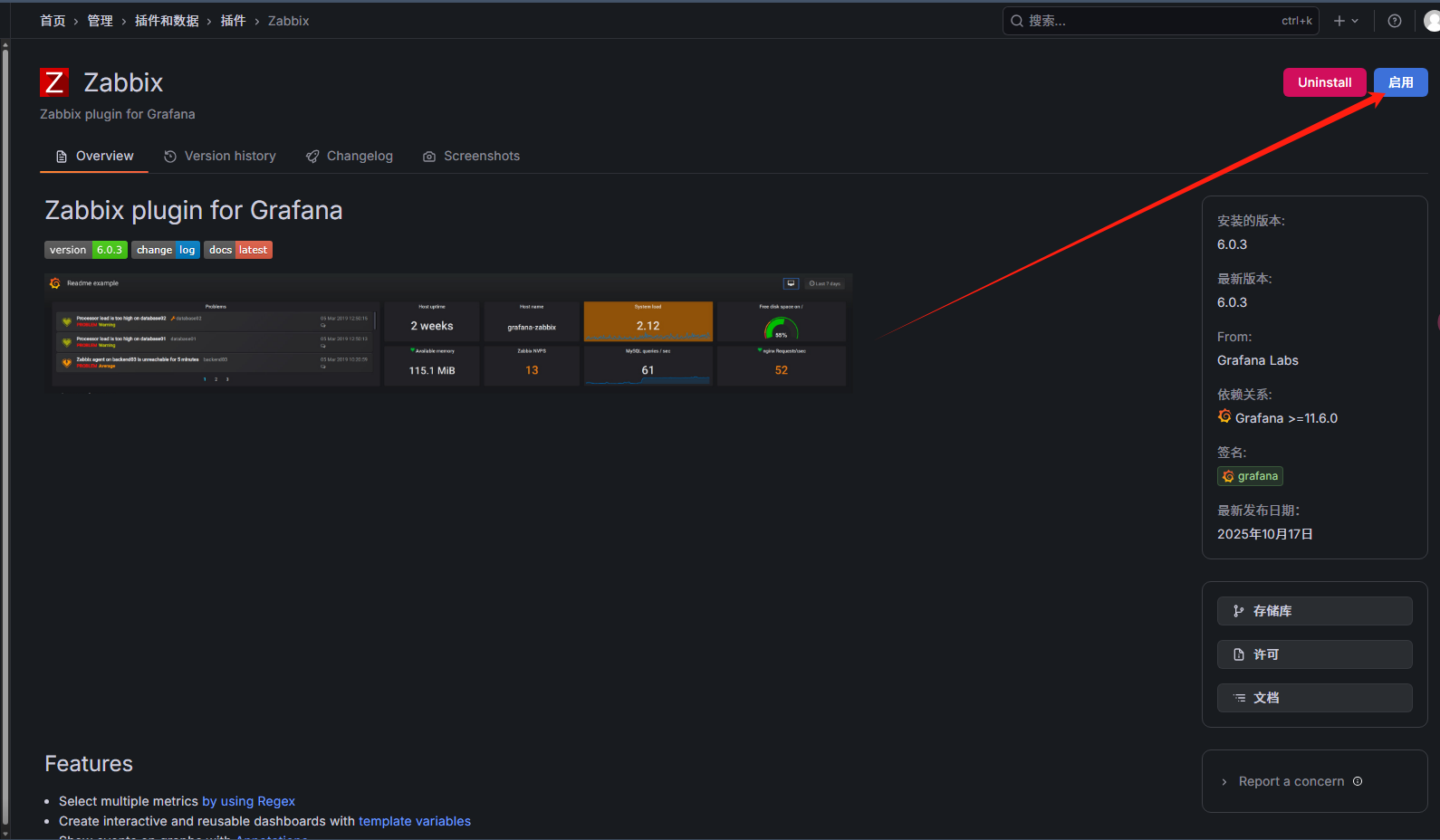Click the left vertical scrollbar
1440x840 pixels.
[5, 439]
